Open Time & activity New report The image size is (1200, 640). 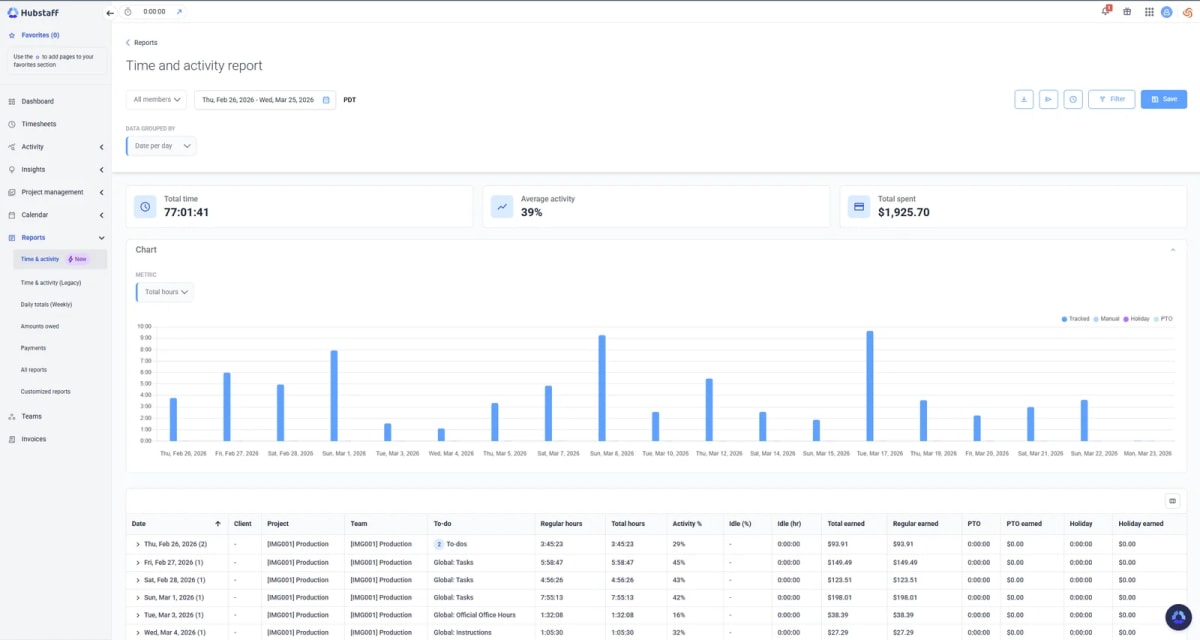[59, 259]
